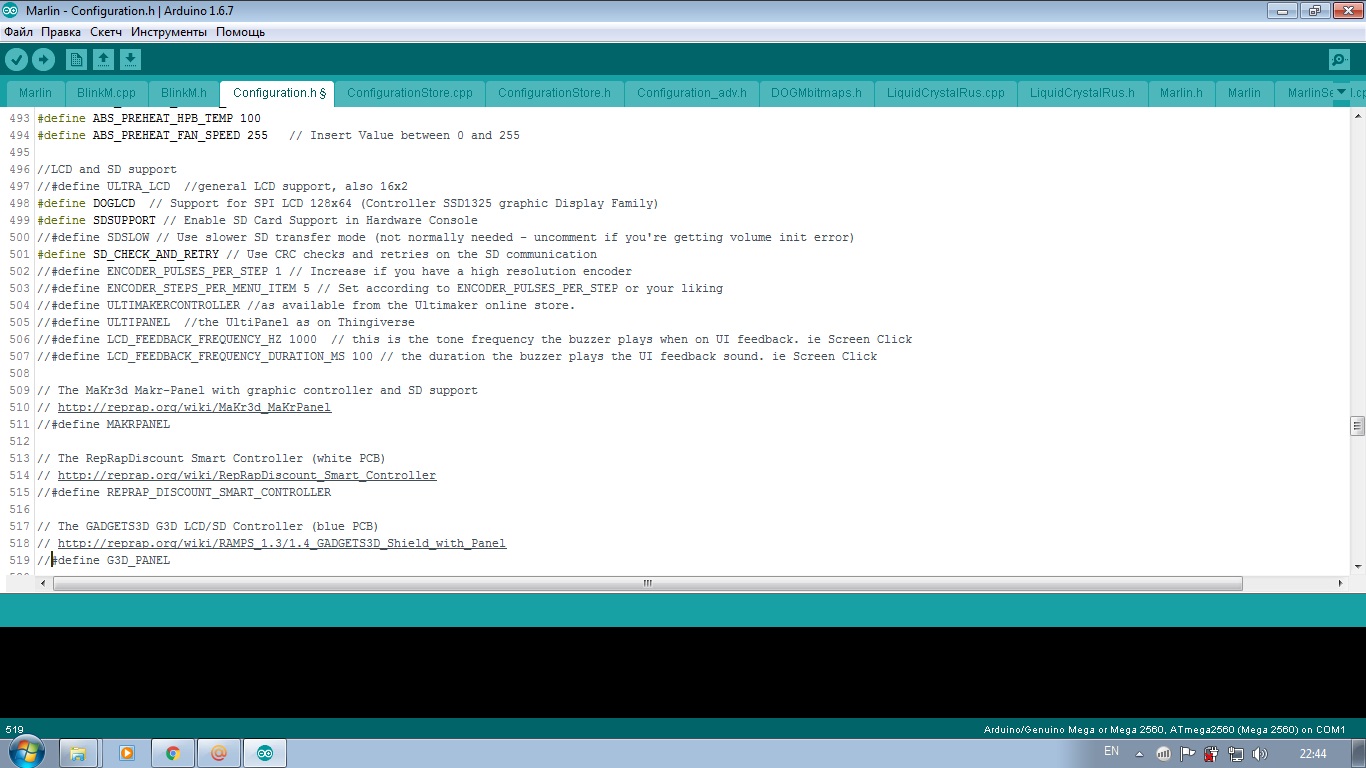1366x768 pixels.
Task: Open the Файл menu
Action: 19,32
